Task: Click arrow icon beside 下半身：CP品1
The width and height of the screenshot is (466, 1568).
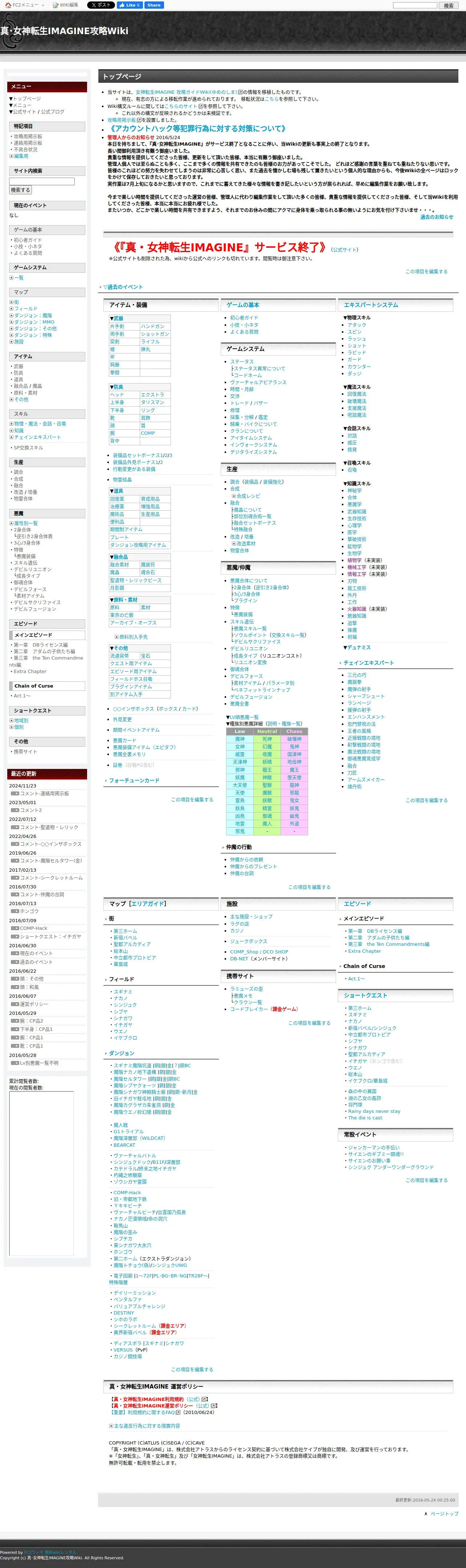Action: tap(15, 1029)
